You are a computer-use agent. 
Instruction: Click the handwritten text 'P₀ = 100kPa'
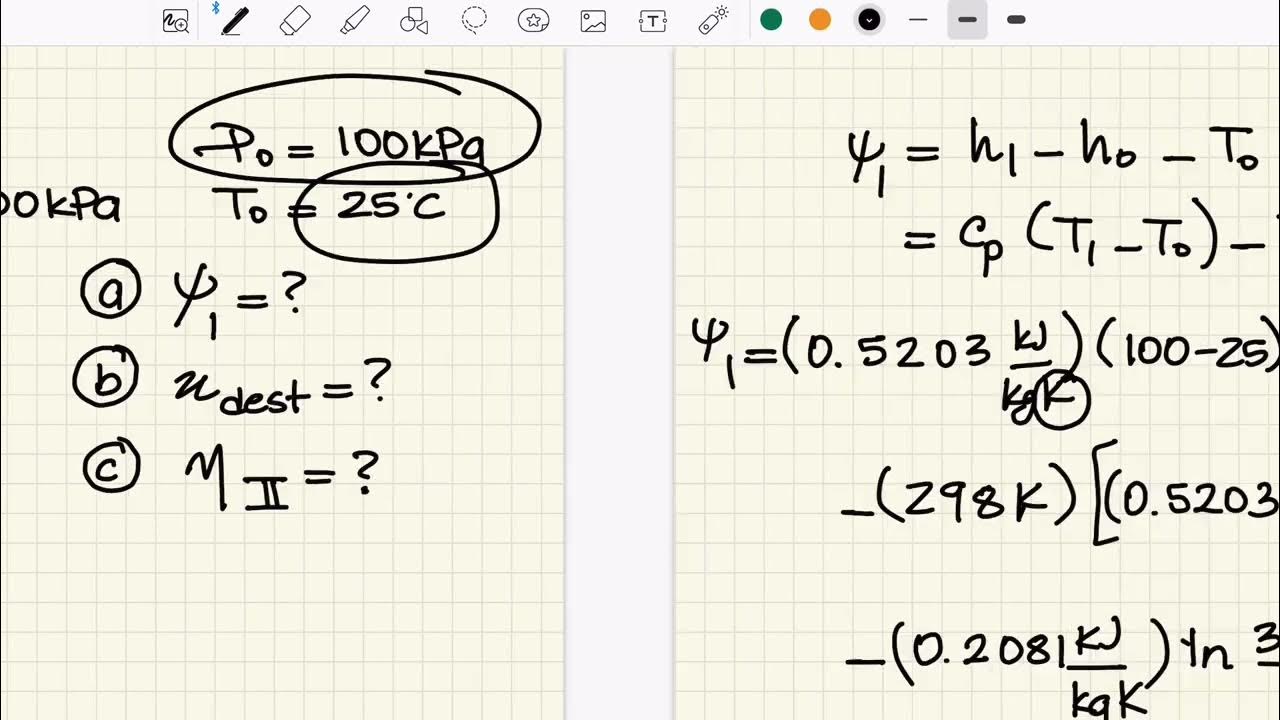[342, 146]
